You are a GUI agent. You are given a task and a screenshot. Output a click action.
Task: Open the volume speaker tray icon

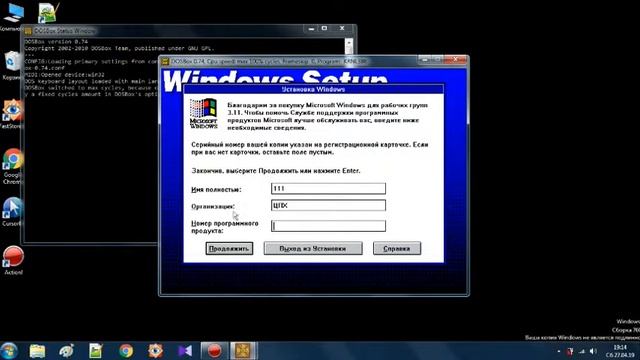click(593, 351)
